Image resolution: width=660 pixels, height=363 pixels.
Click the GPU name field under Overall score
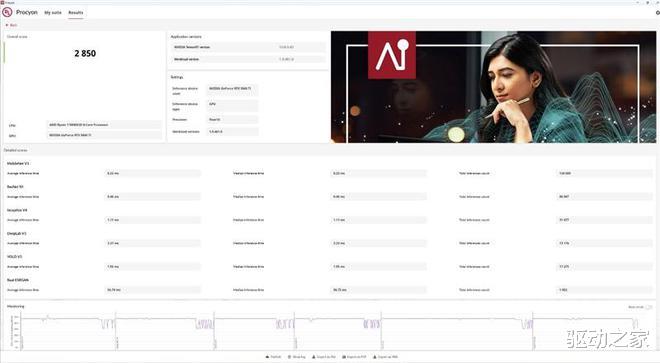(104, 135)
